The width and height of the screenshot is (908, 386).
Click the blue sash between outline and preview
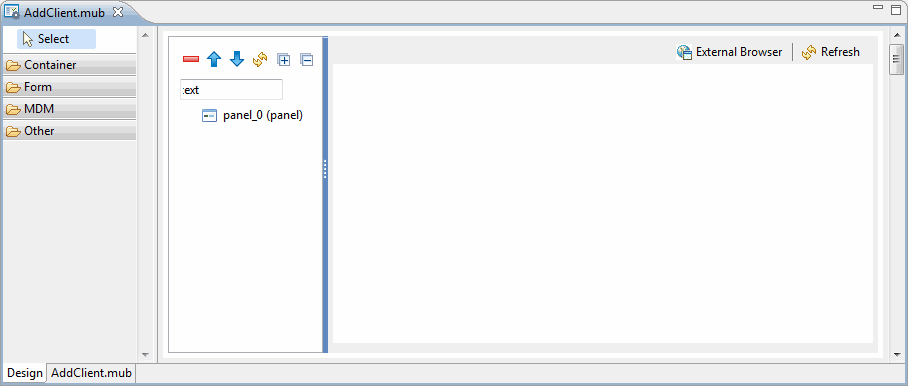pos(325,194)
